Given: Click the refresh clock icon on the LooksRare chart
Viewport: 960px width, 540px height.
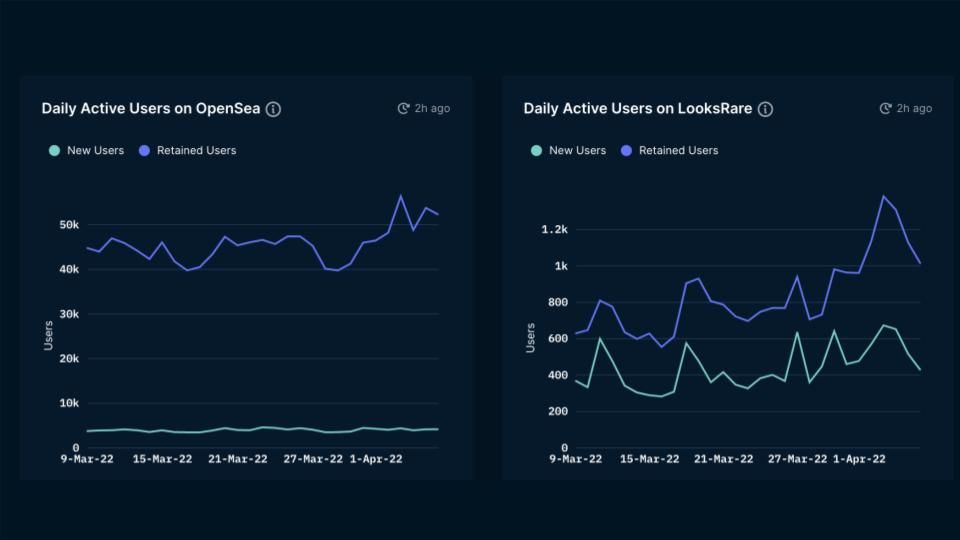Looking at the screenshot, I should (x=885, y=108).
